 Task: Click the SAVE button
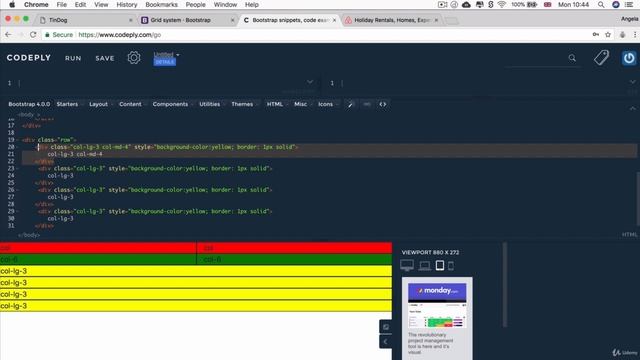105,58
